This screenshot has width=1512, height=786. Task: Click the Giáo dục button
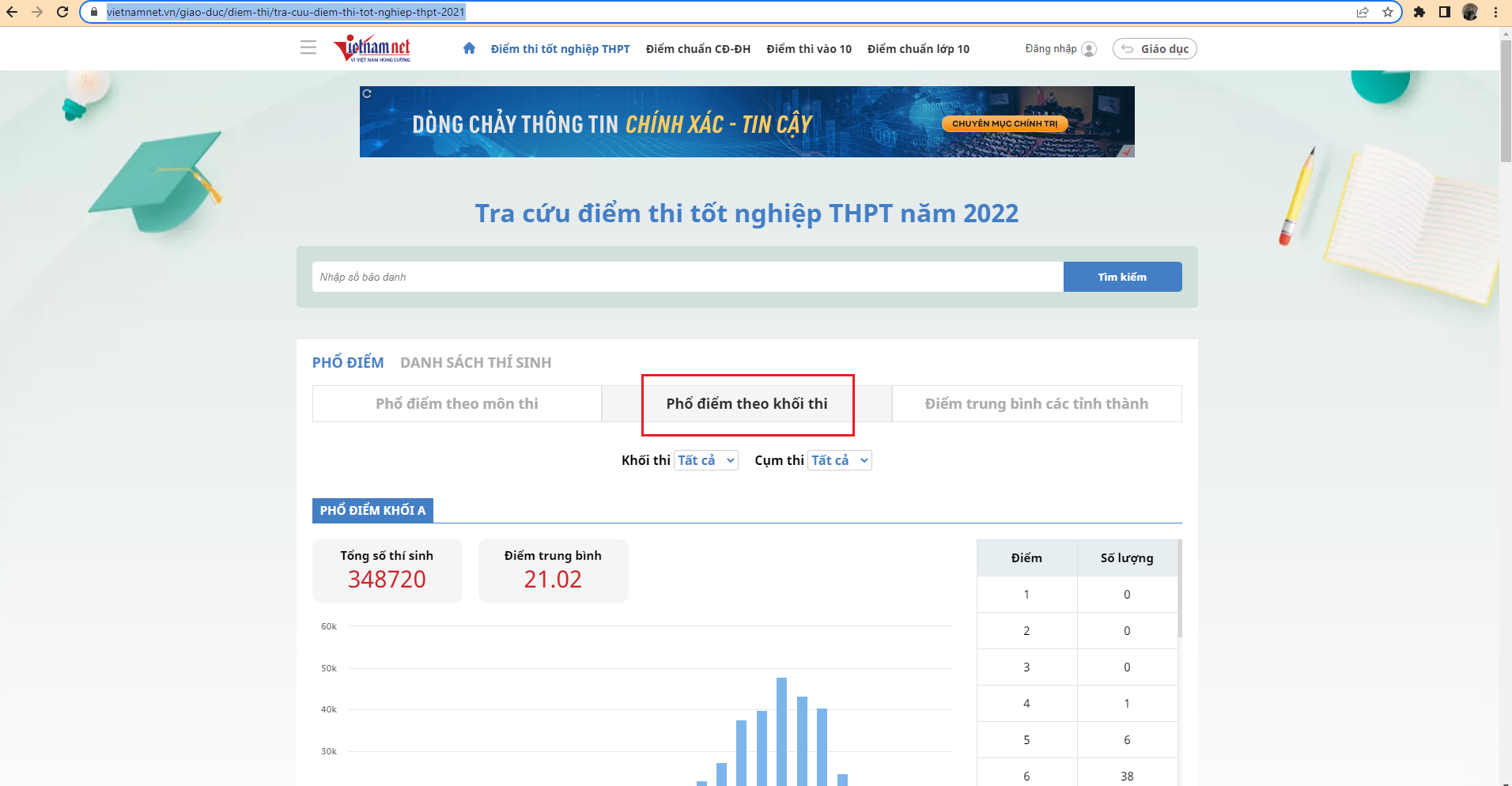pos(1155,49)
